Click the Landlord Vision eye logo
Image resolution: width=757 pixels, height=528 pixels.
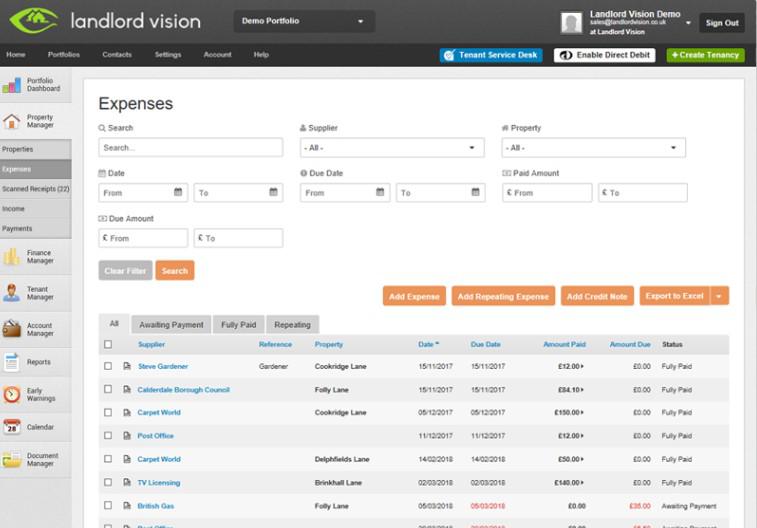tap(34, 20)
